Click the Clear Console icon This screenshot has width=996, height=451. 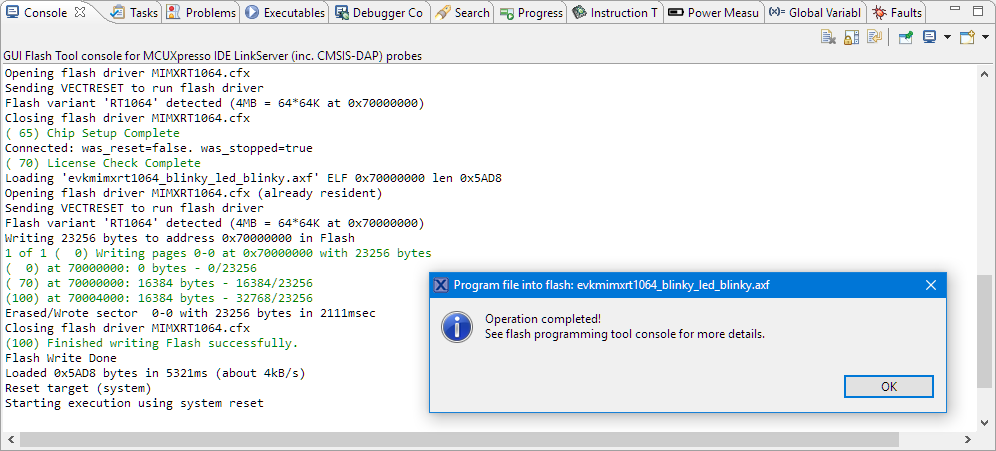(x=828, y=38)
